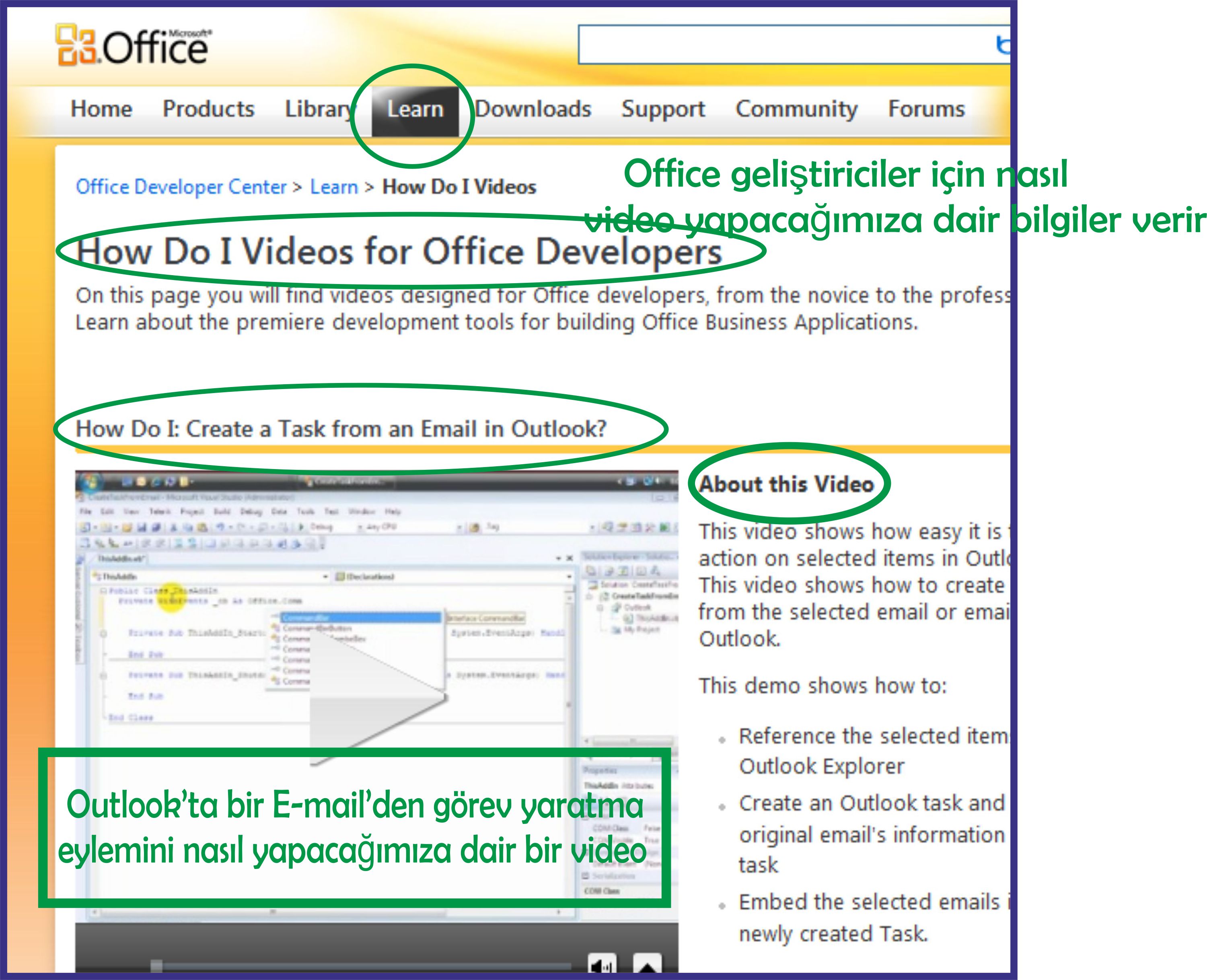Follow the Office Developer Center breadcrumb link
Image resolution: width=1207 pixels, height=980 pixels.
[181, 187]
